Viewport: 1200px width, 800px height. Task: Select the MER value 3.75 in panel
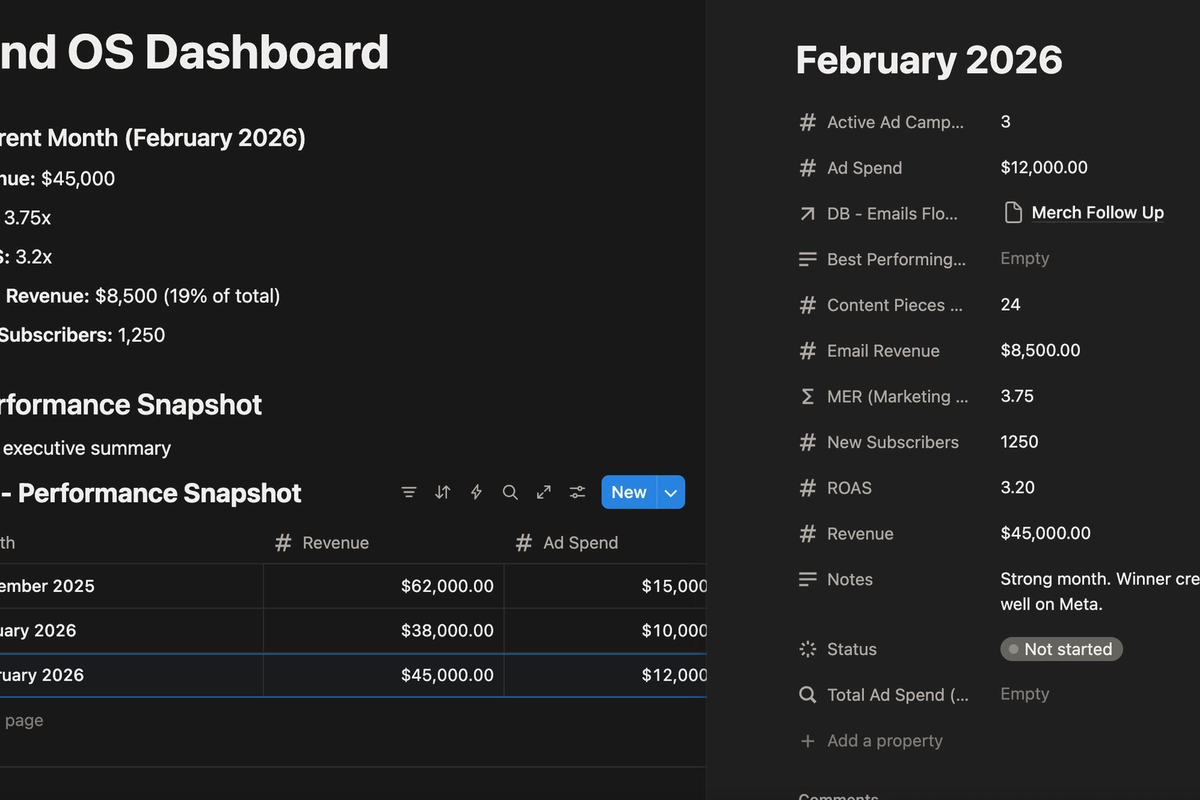[x=1017, y=396]
